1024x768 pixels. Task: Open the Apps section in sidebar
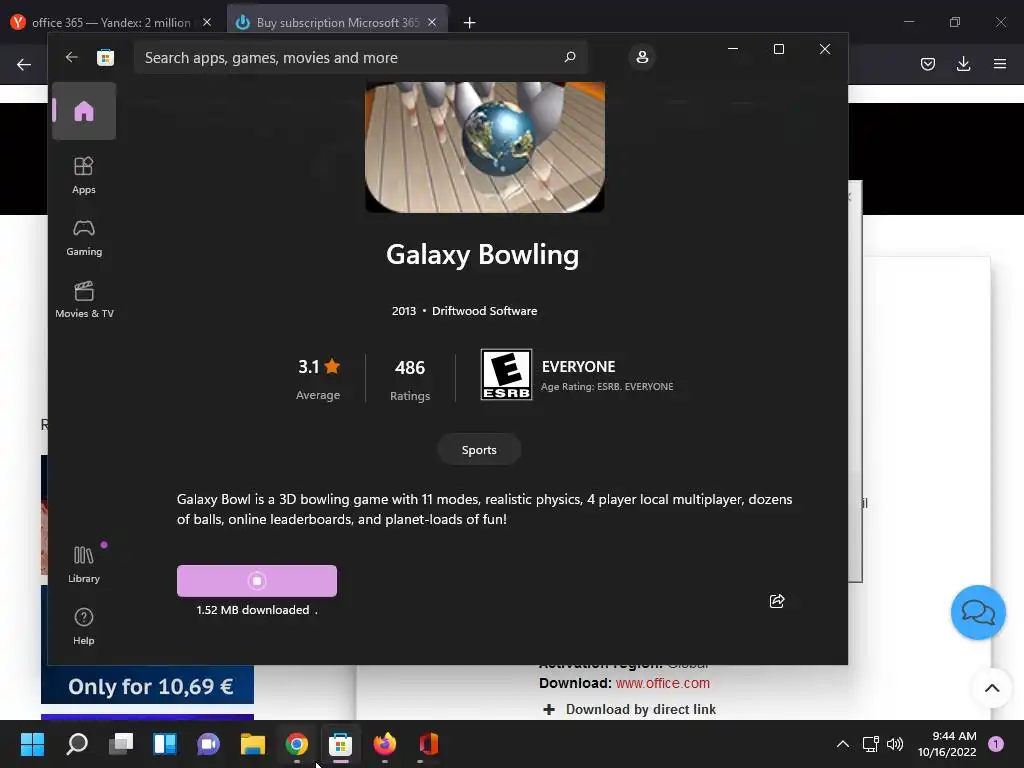point(84,175)
